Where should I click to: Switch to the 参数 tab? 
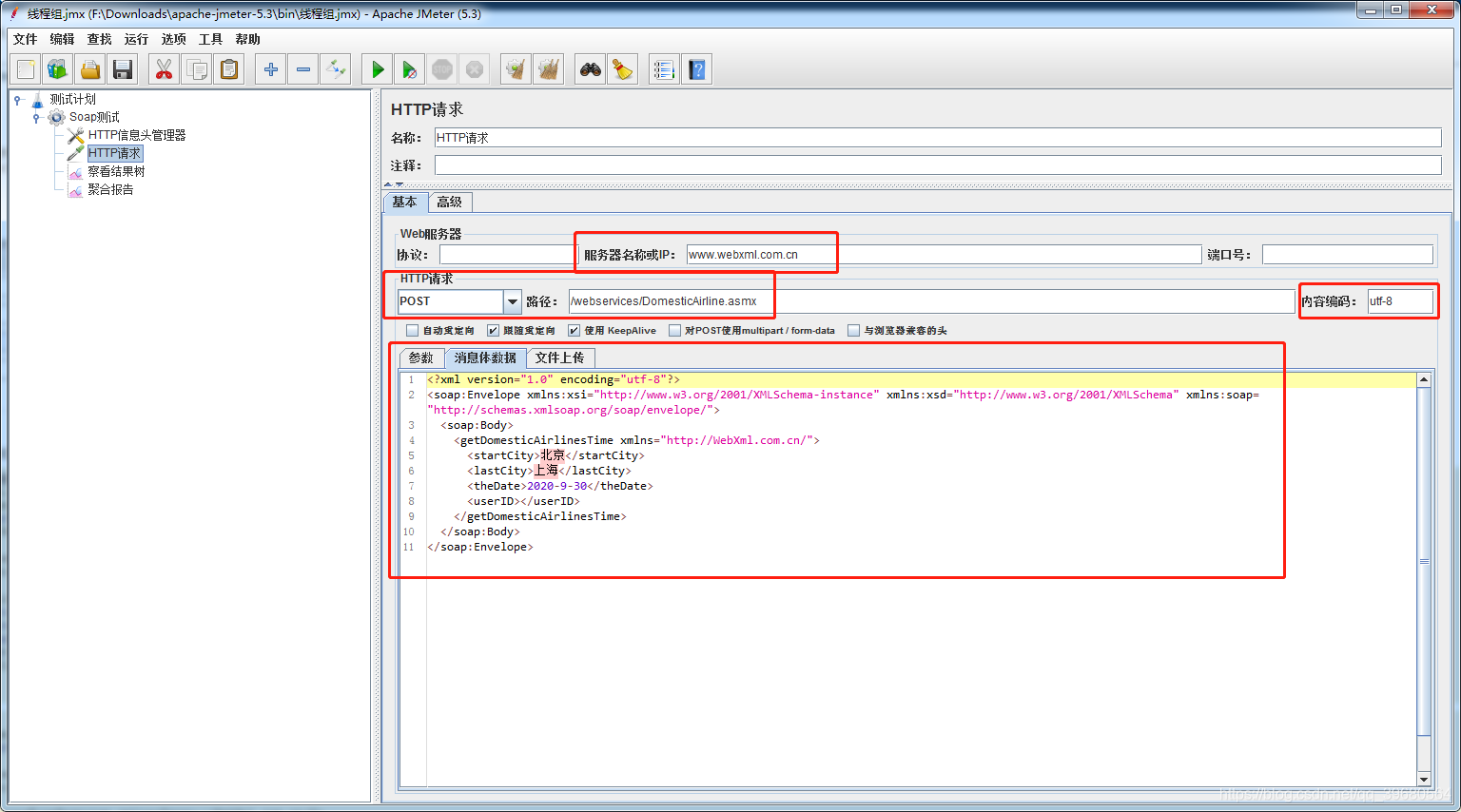(x=421, y=358)
